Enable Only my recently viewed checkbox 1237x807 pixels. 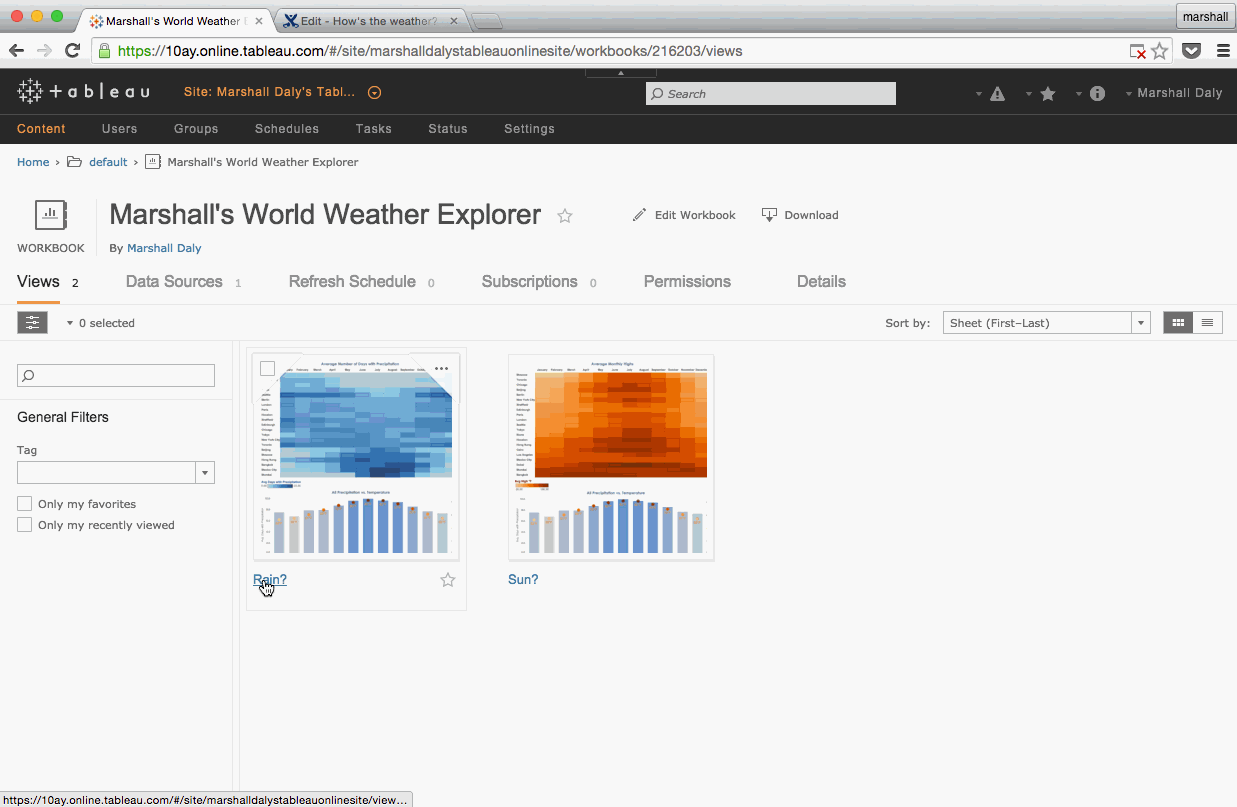[x=25, y=525]
